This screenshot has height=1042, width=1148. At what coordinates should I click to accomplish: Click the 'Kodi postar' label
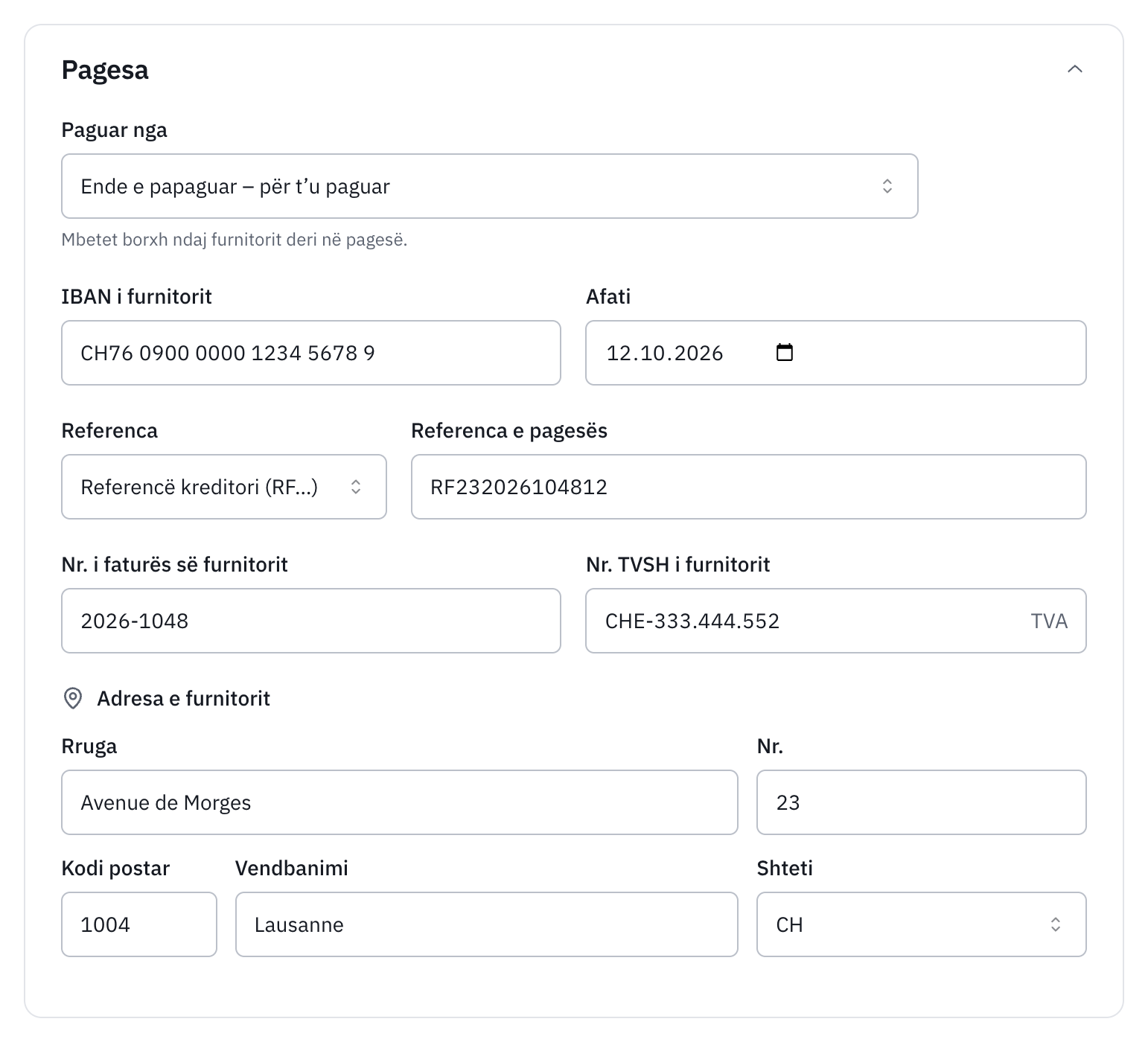115,869
